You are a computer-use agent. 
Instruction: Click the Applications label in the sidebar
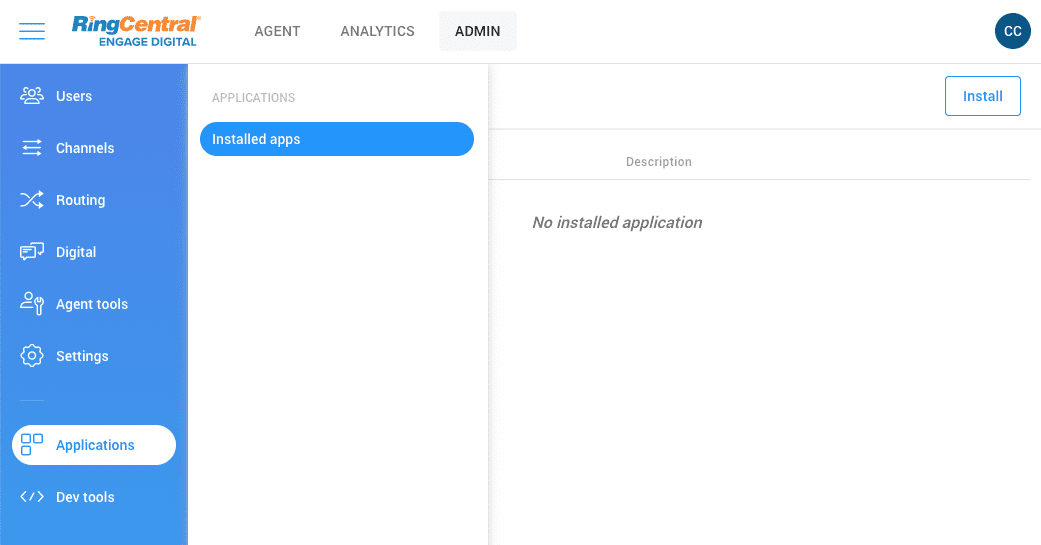click(x=95, y=445)
